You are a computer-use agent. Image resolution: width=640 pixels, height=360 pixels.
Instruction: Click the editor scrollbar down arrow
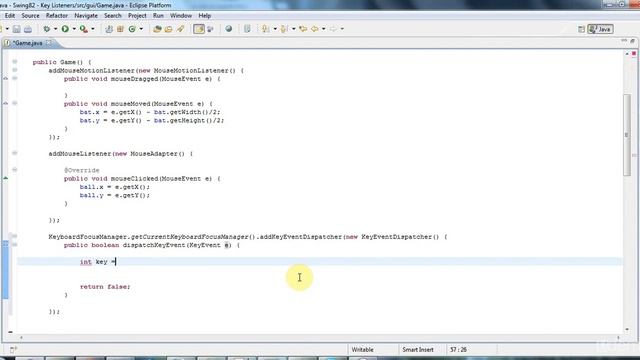pos(627,329)
